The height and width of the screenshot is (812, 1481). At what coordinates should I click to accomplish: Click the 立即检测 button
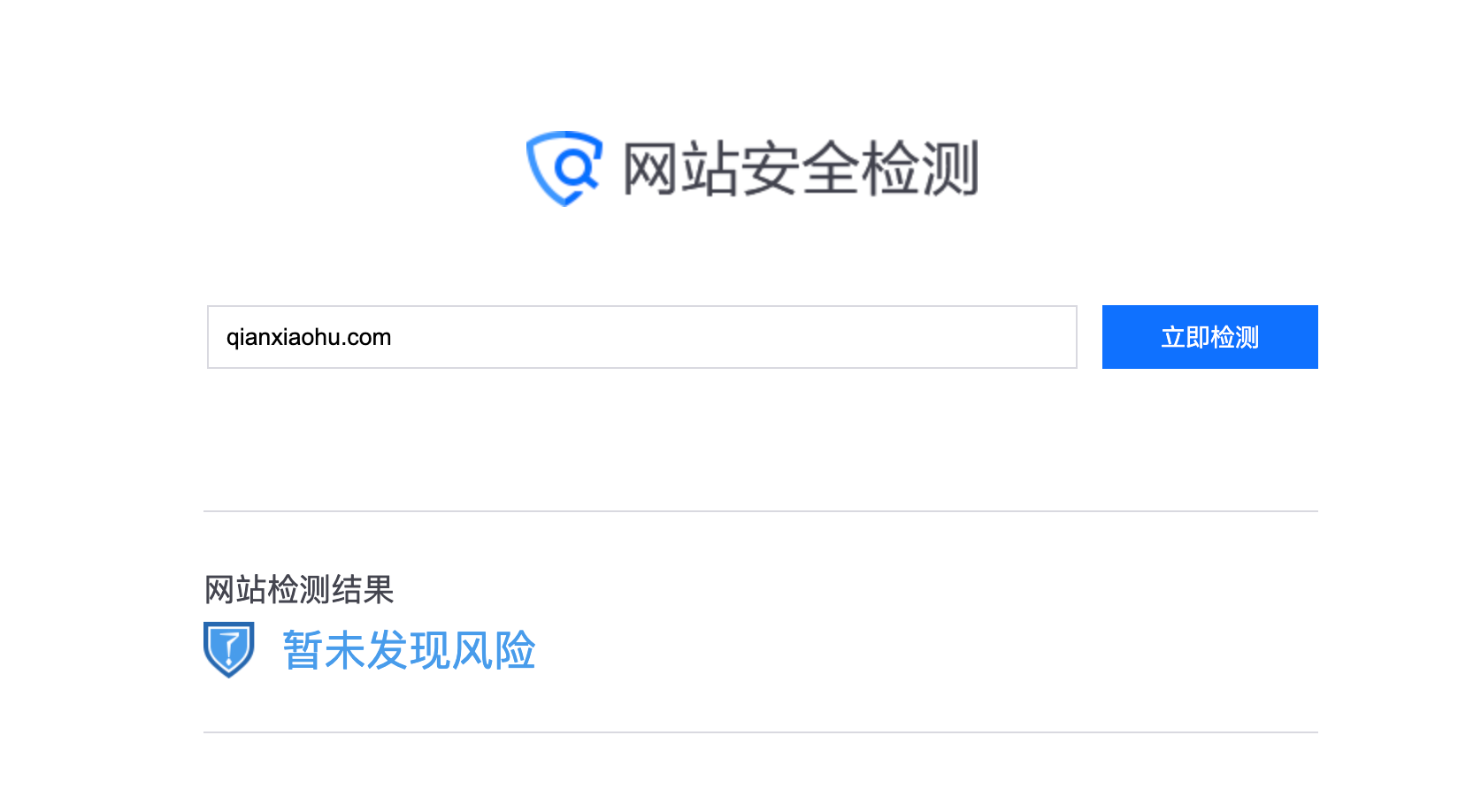(1209, 337)
